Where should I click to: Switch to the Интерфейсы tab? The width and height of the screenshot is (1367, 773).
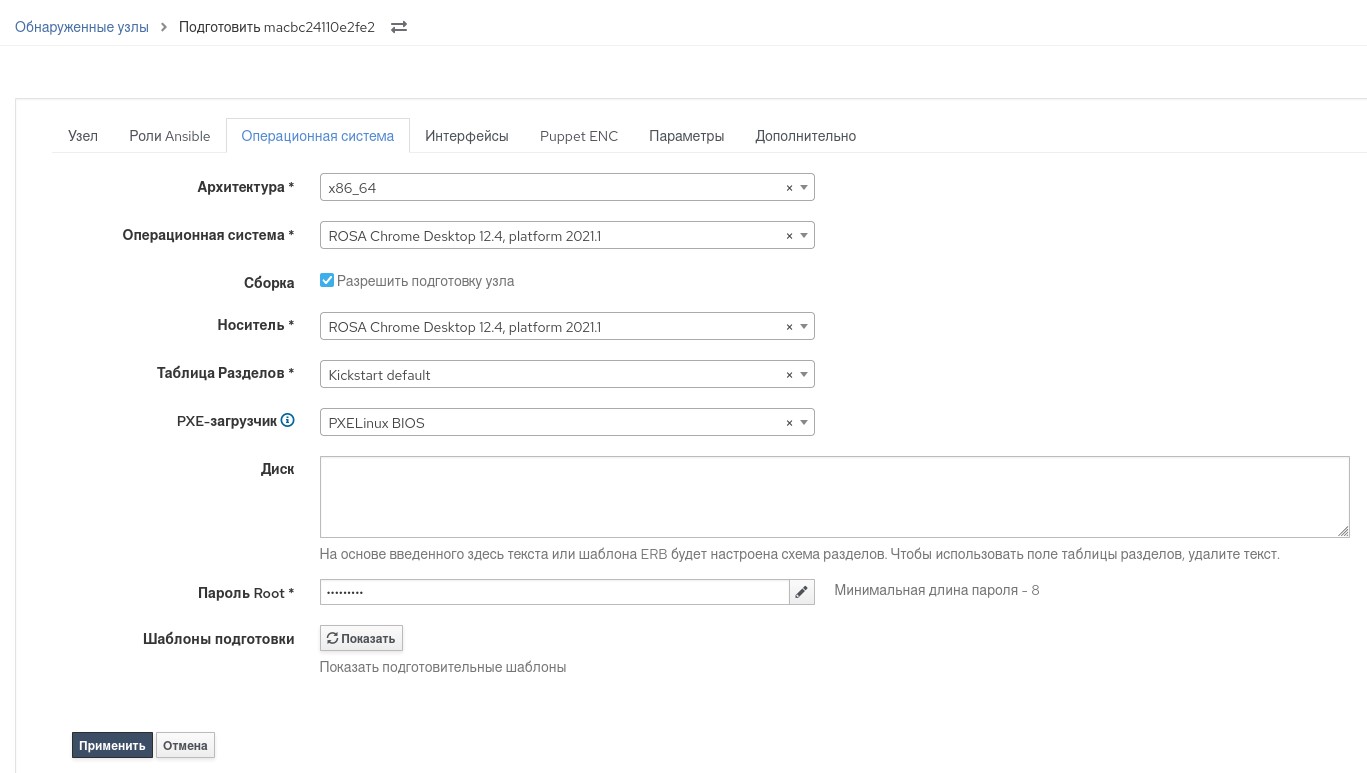466,136
